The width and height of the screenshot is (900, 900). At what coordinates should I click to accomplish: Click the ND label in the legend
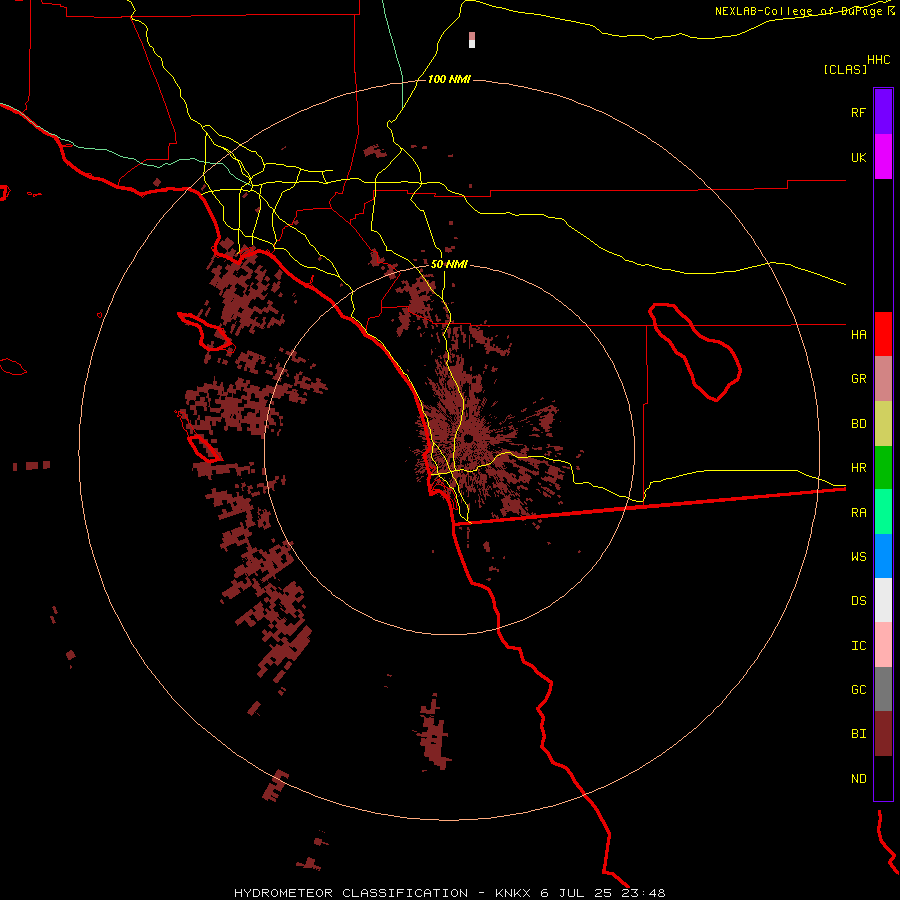pos(858,779)
